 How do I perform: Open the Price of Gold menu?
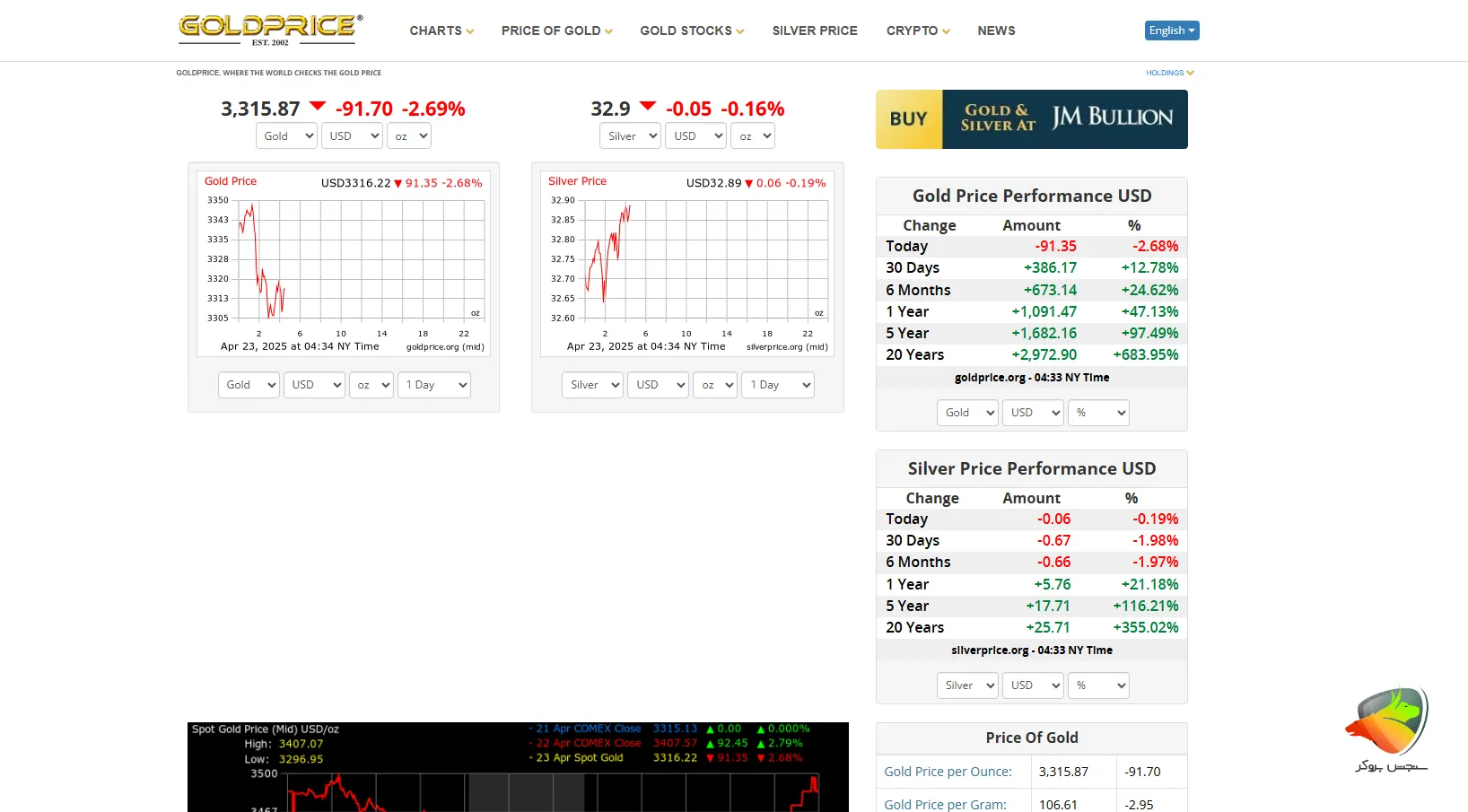[556, 31]
